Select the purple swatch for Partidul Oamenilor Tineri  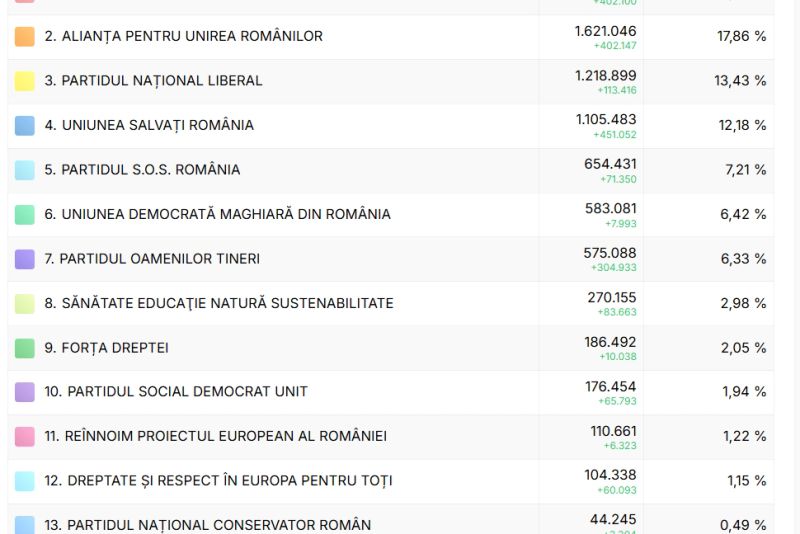pos(25,259)
